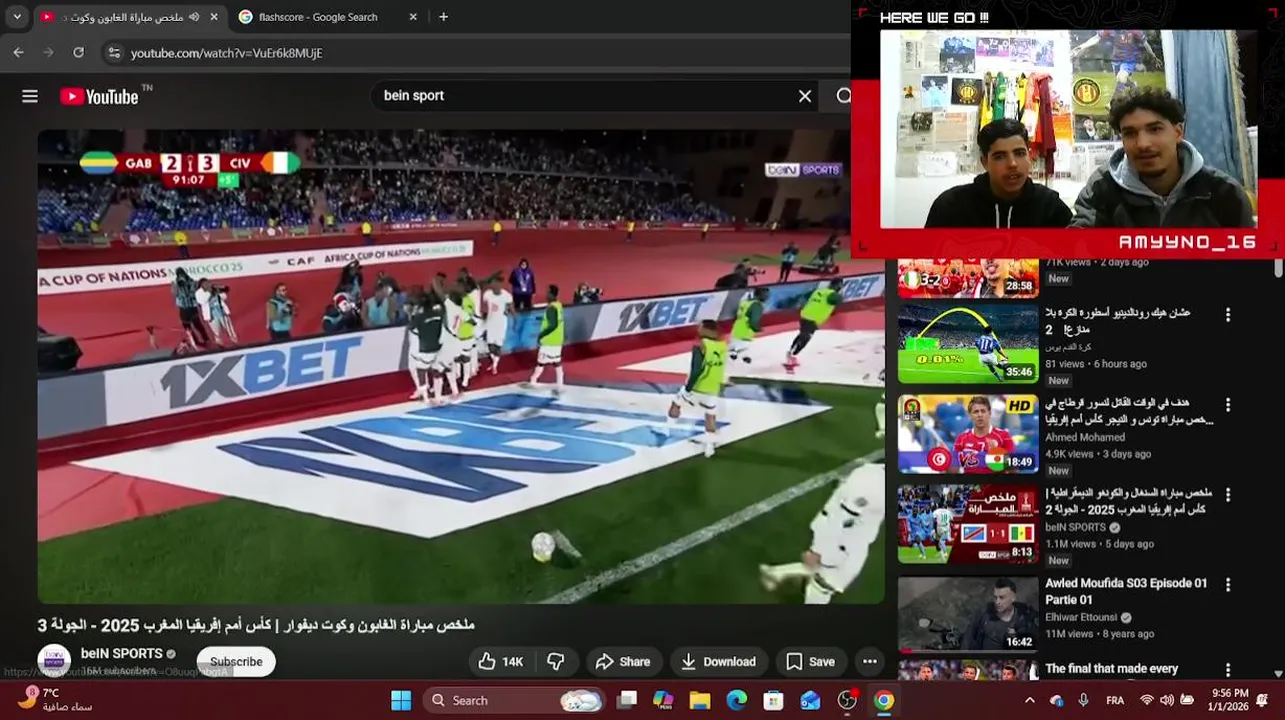Clear the 'bein sport' search text
Screen dimensions: 1285x720
[x=805, y=96]
